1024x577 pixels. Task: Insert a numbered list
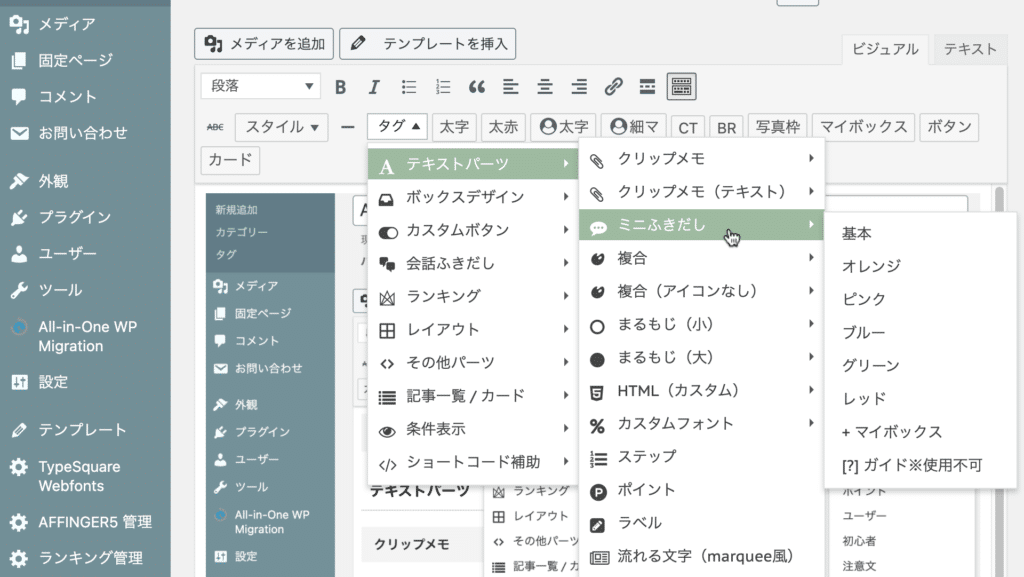pyautogui.click(x=443, y=87)
